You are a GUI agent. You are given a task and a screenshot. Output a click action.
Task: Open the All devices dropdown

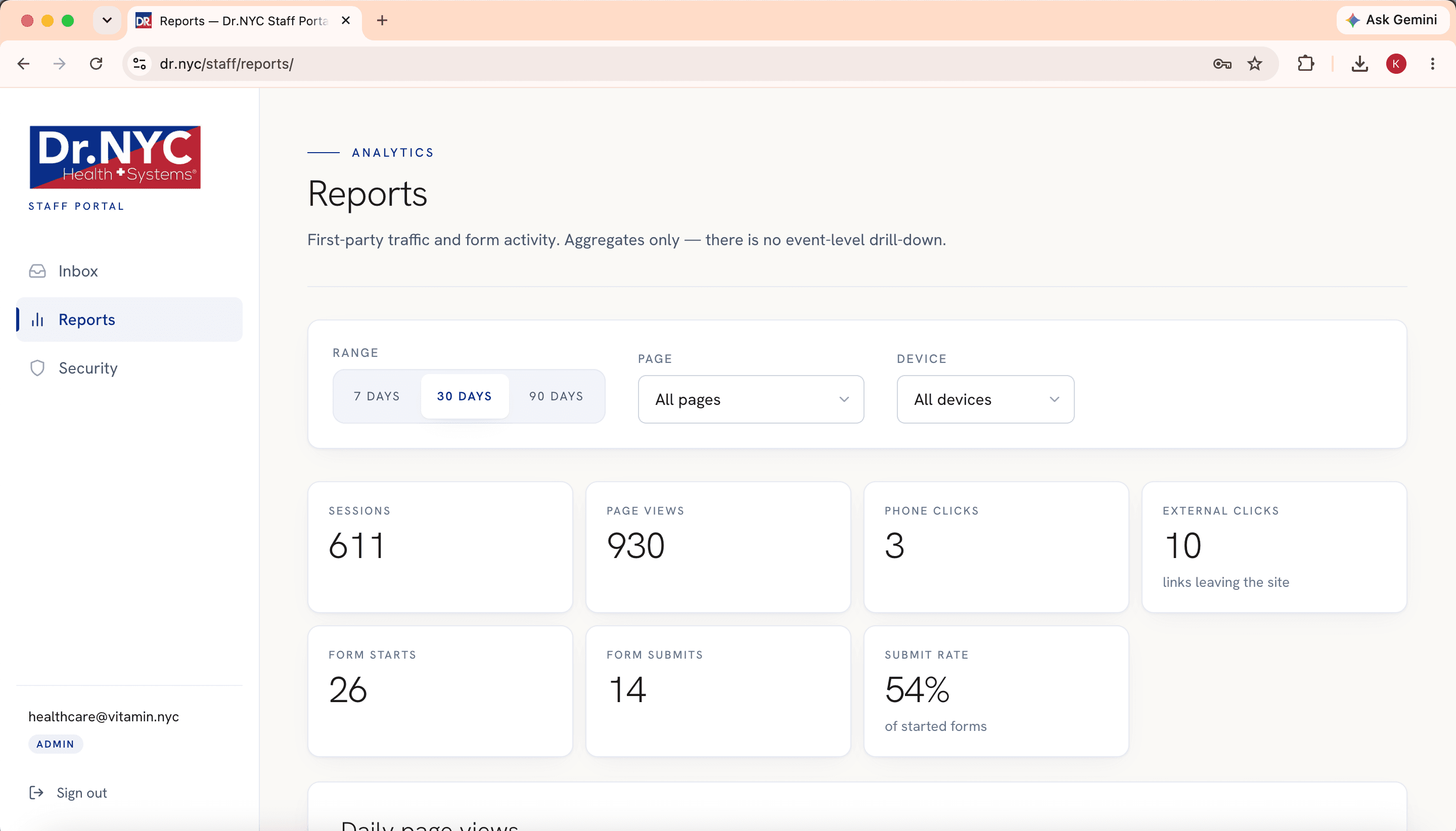[x=985, y=399]
